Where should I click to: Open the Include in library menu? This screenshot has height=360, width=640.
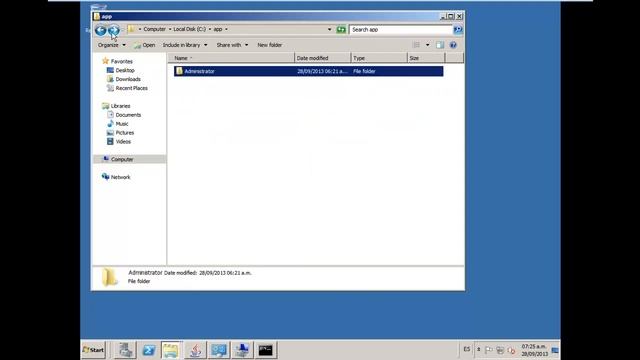click(185, 45)
